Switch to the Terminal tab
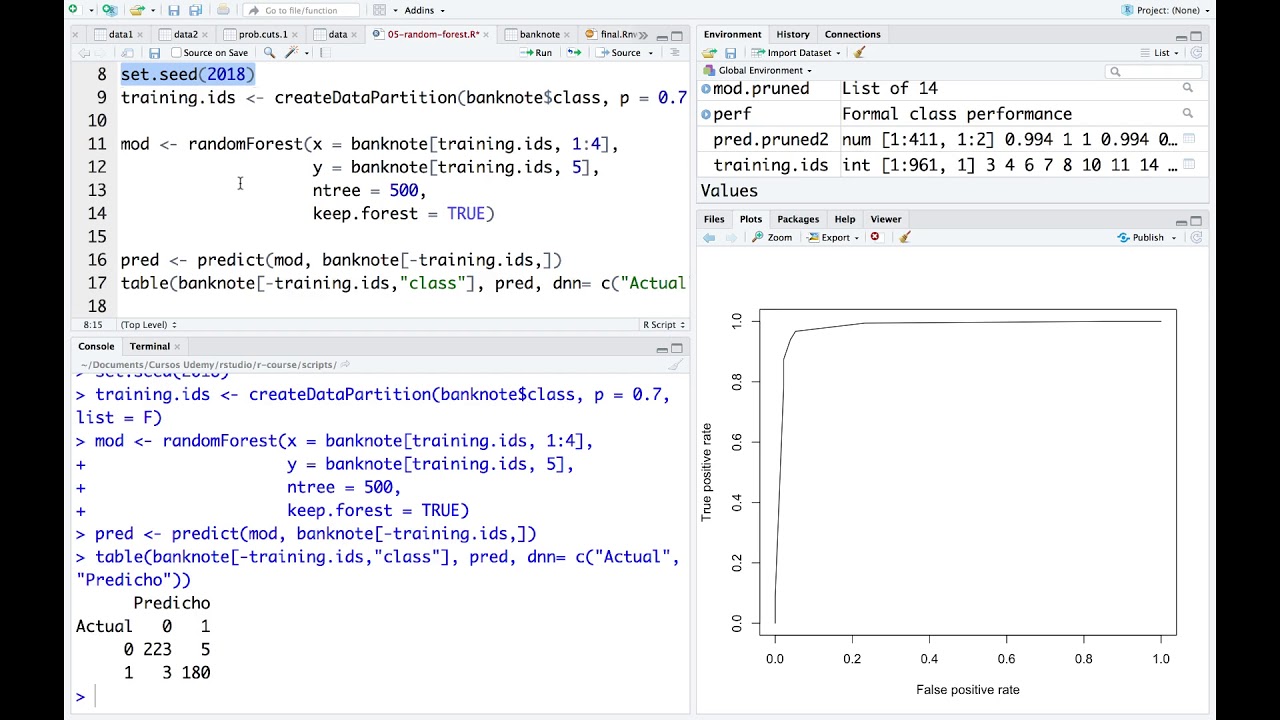 pos(149,346)
